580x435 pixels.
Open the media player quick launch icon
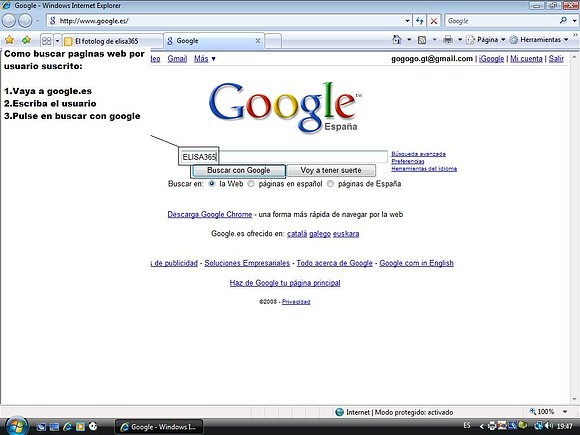click(80, 426)
